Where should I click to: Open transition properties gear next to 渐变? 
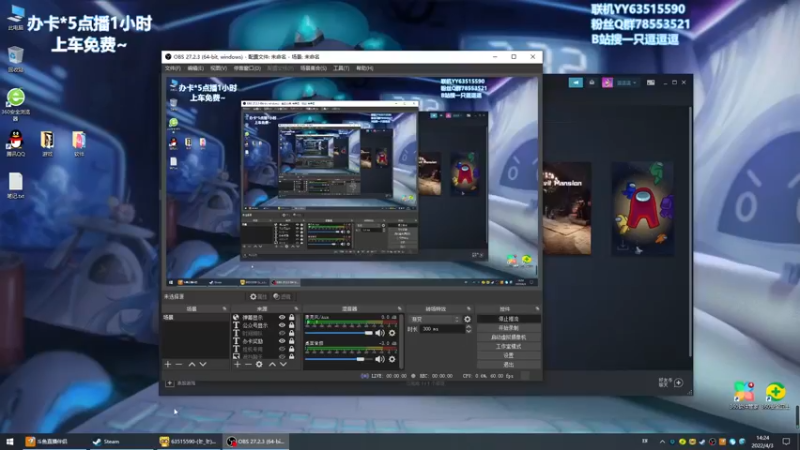tap(467, 319)
